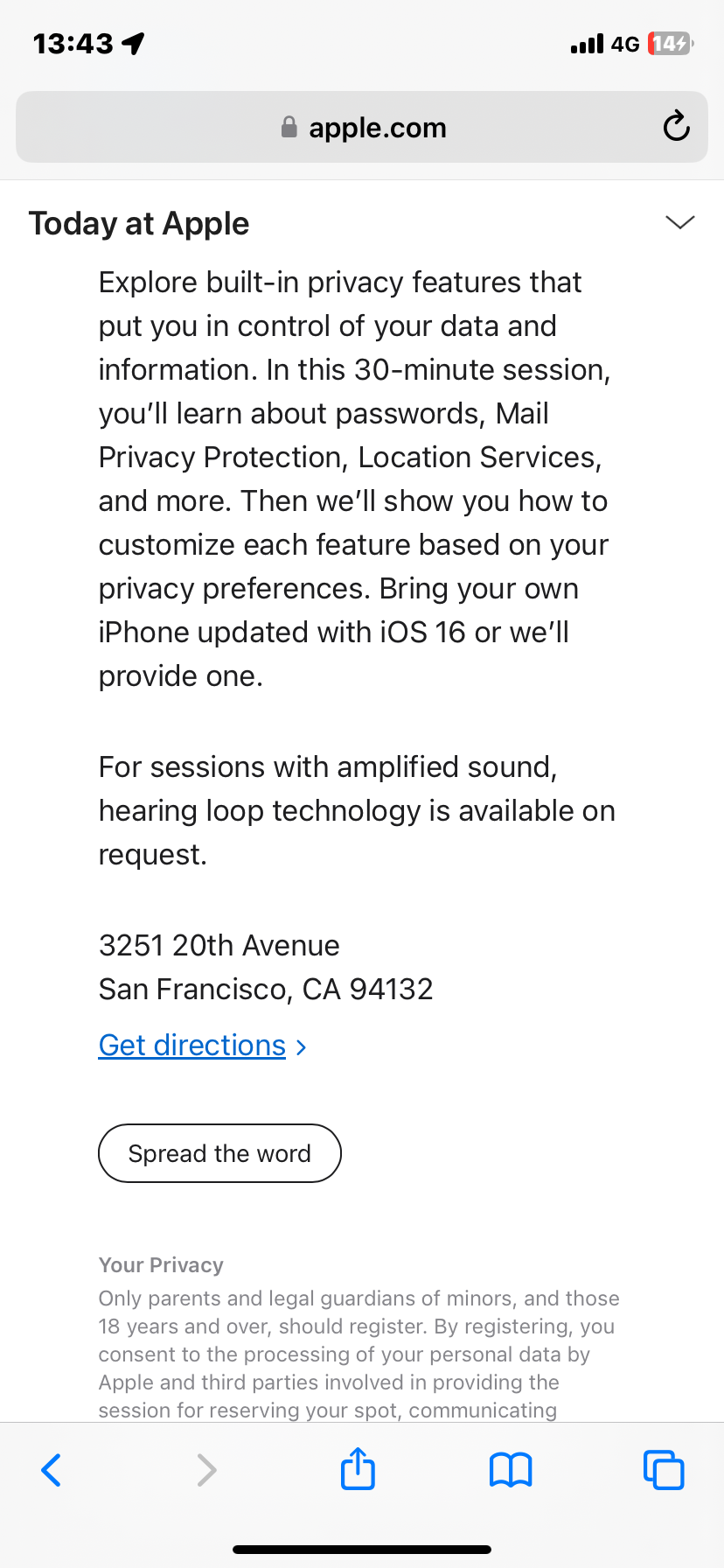Tap the cellular signal bars
The image size is (724, 1568).
587,44
